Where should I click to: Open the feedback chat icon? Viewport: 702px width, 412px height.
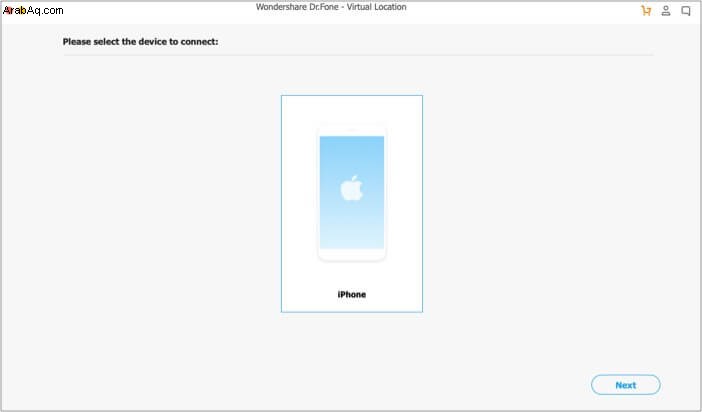click(x=685, y=11)
